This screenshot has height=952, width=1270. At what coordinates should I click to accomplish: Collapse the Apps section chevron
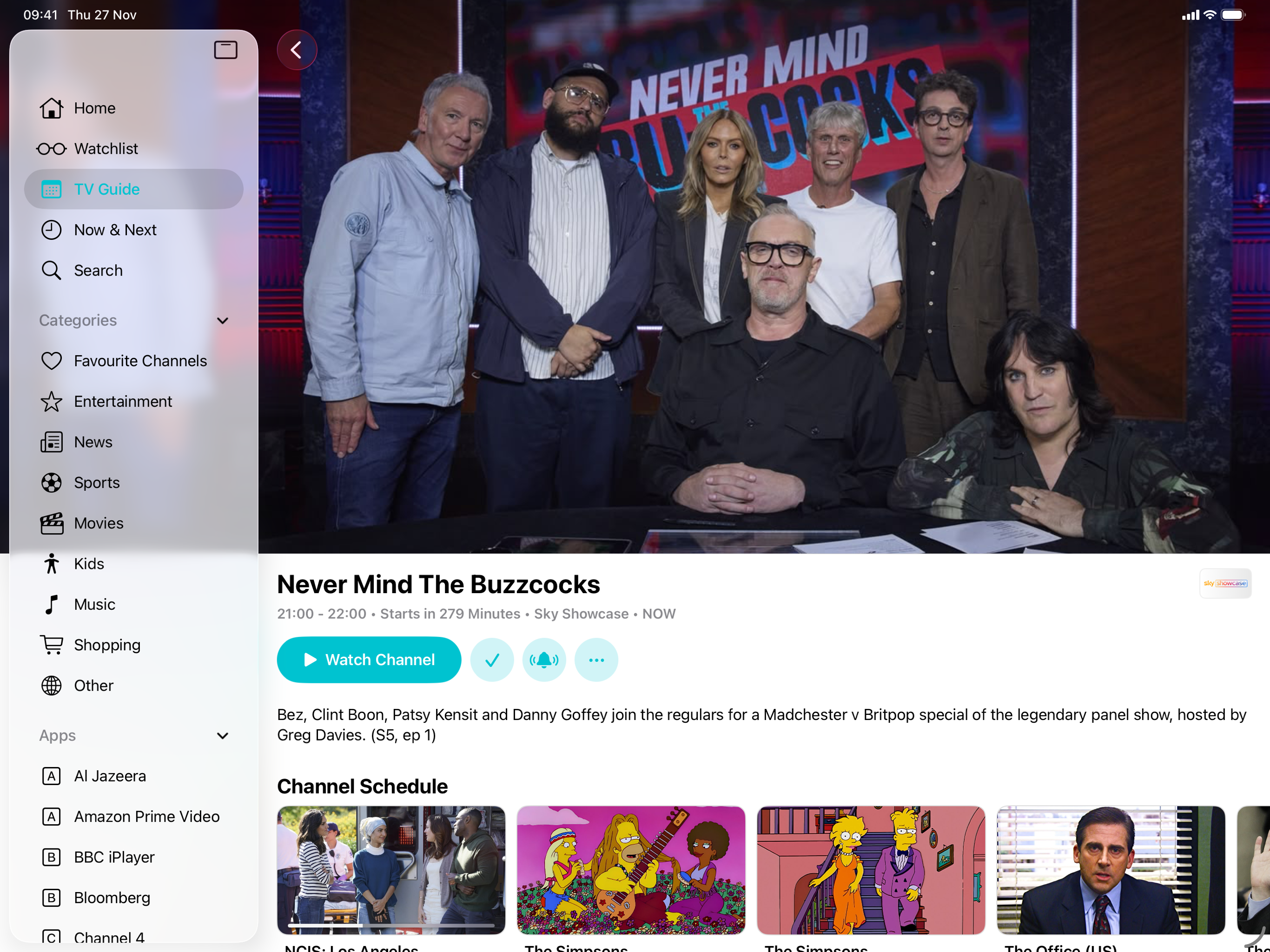tap(223, 735)
